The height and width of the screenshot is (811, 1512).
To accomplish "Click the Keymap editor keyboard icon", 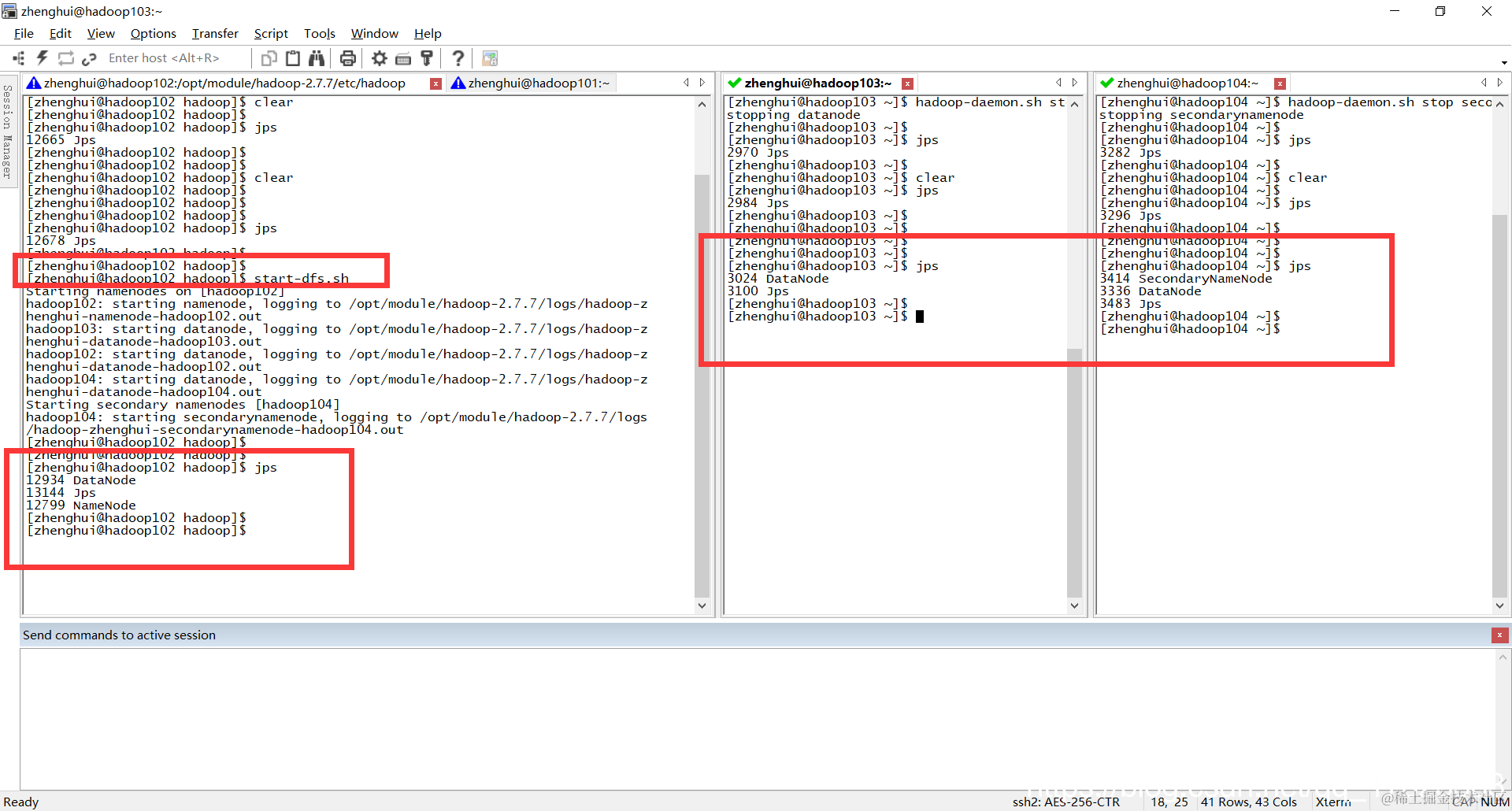I will [403, 58].
